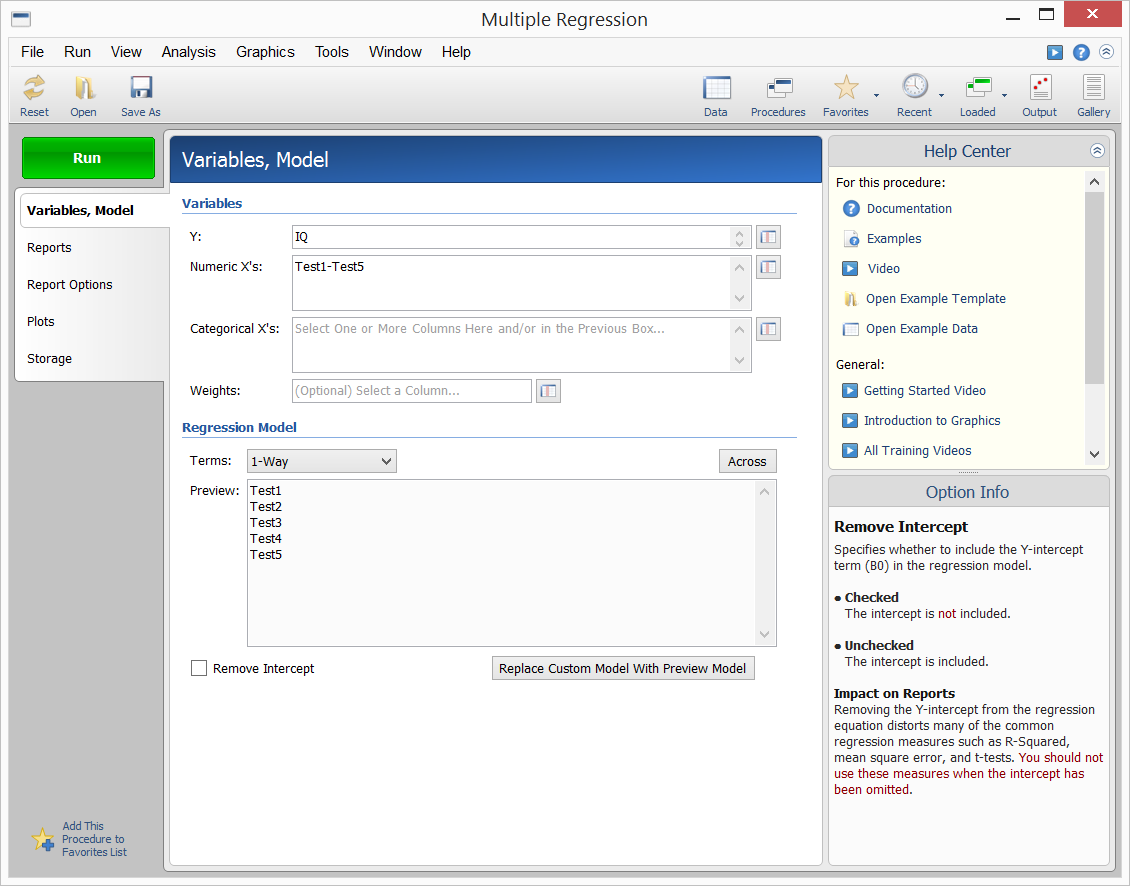Click the Open Example Template folder icon

(851, 298)
